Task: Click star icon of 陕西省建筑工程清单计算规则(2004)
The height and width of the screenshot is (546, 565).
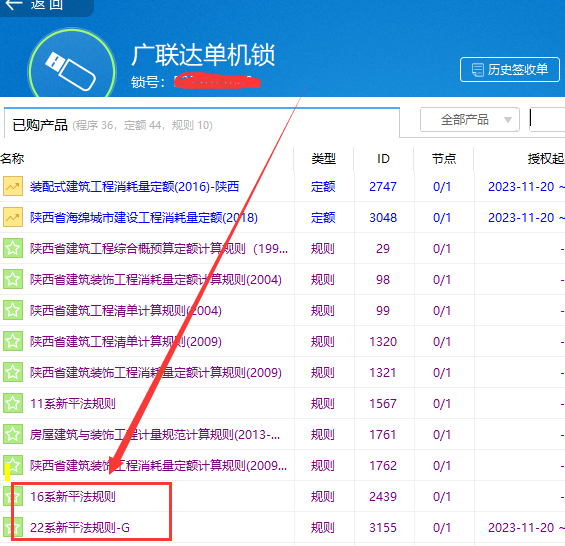Action: click(x=13, y=310)
